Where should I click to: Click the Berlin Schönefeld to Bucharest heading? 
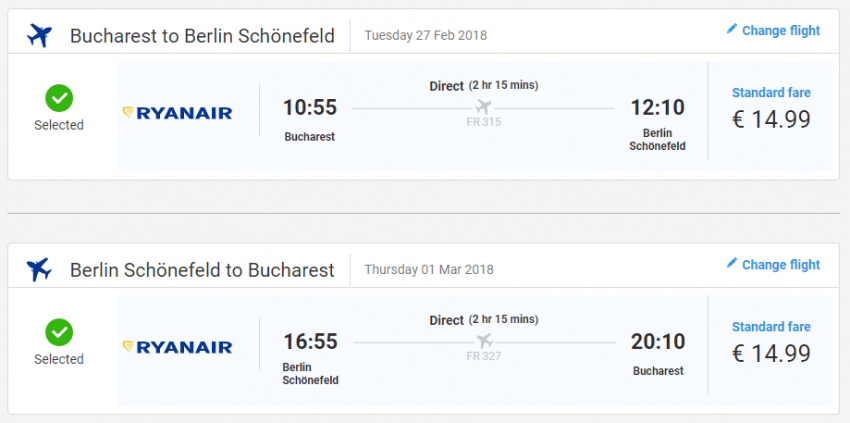[202, 270]
